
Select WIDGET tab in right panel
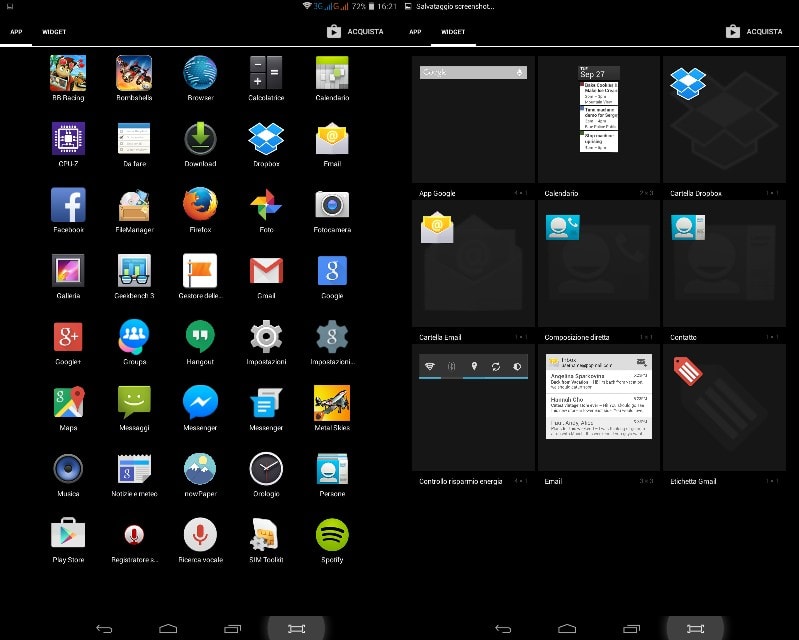coord(453,32)
